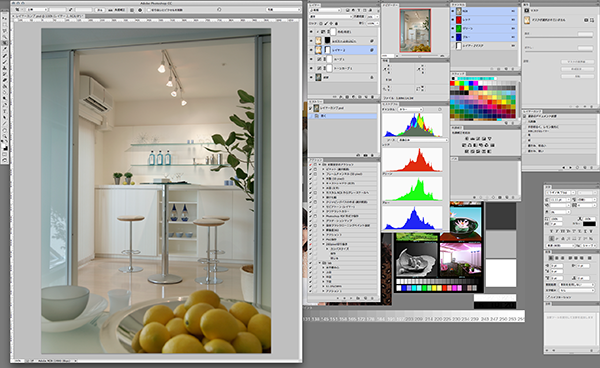Click the lock-all icon in Layers lock row
Viewport: 600px width, 368px height.
pyautogui.click(x=337, y=23)
